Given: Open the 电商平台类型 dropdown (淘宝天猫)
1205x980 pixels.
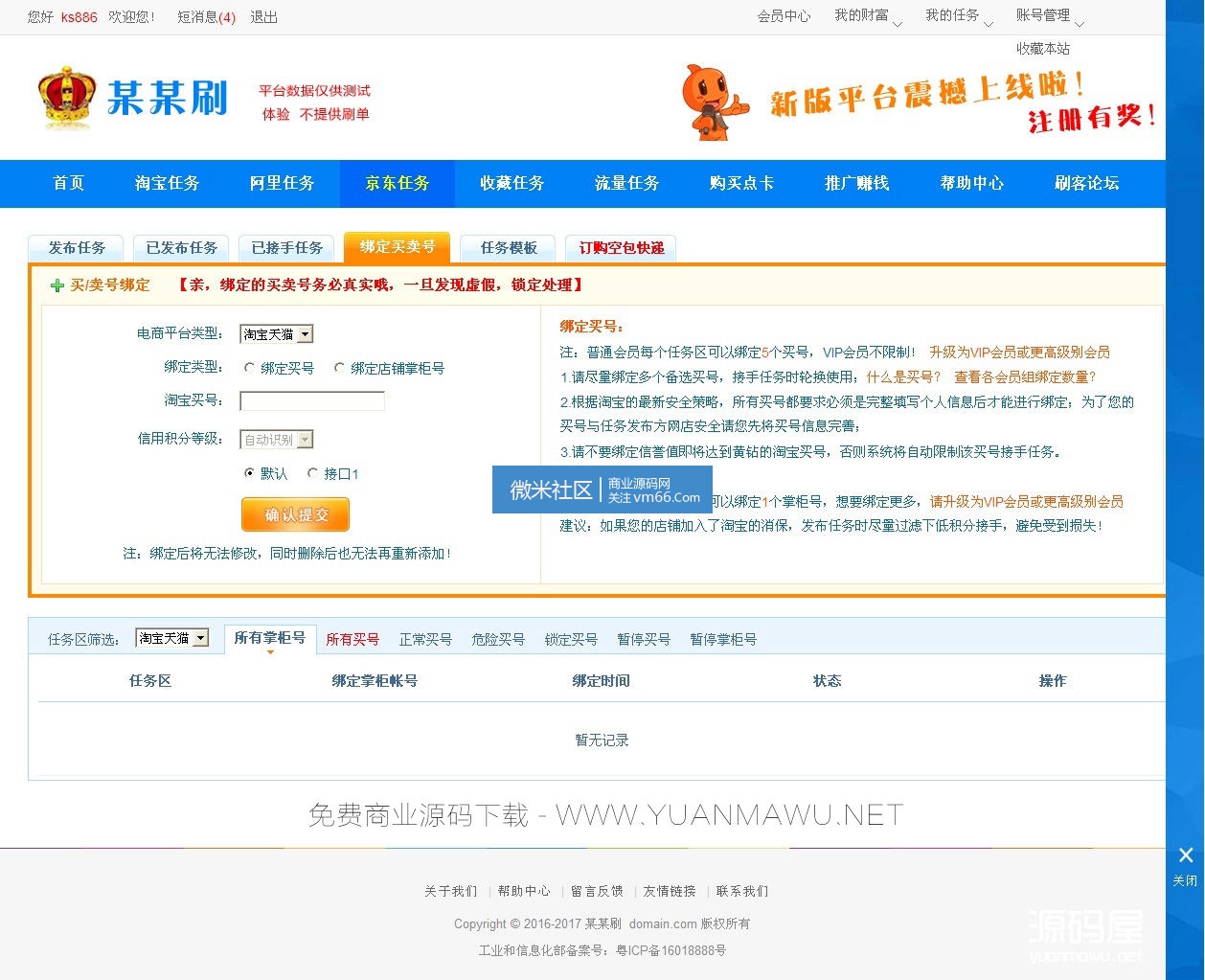Looking at the screenshot, I should pyautogui.click(x=277, y=334).
